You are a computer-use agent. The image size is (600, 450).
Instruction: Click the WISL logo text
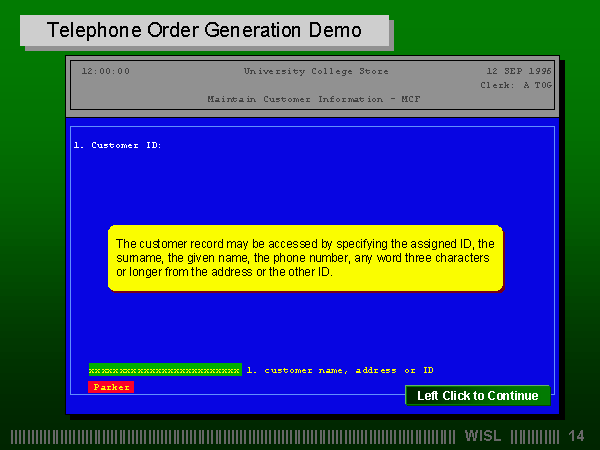[484, 436]
